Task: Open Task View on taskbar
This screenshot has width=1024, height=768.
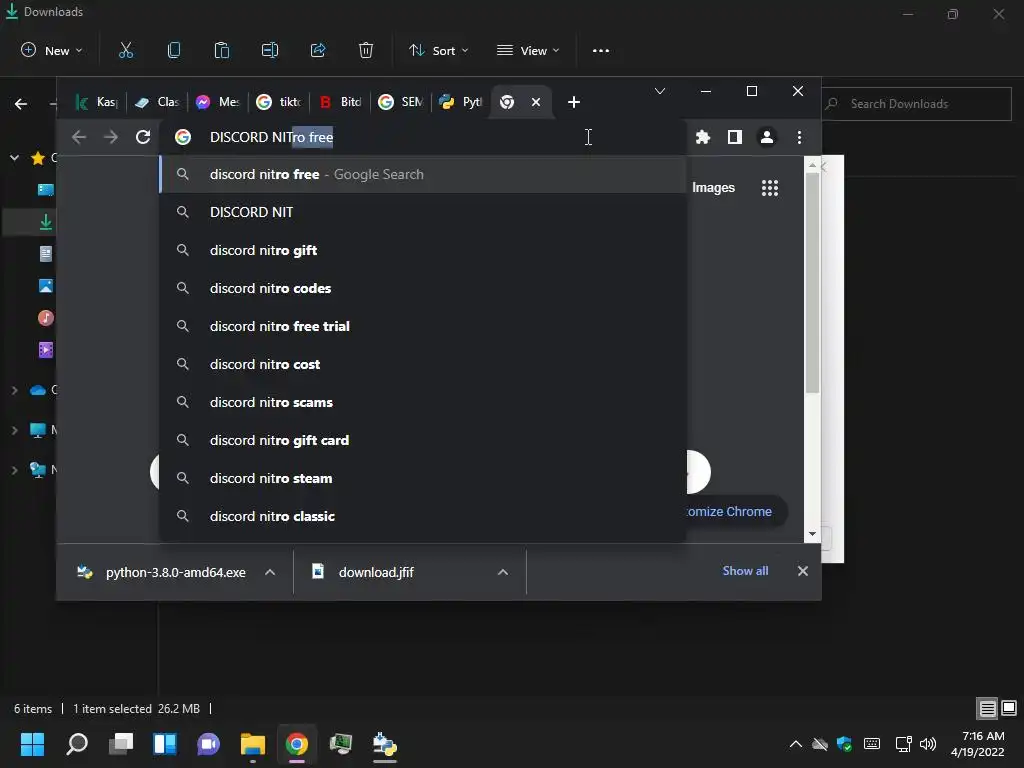Action: tap(121, 744)
